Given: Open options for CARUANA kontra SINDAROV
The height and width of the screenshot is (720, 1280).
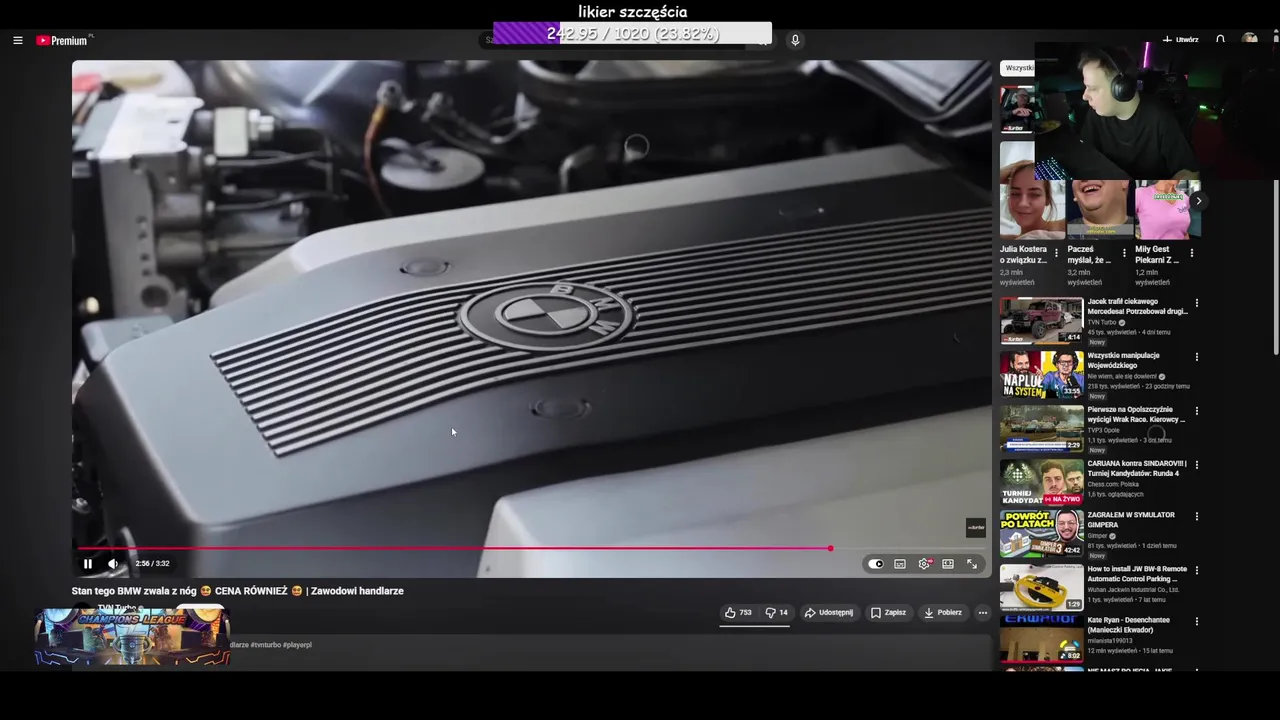Looking at the screenshot, I should pos(1196,465).
